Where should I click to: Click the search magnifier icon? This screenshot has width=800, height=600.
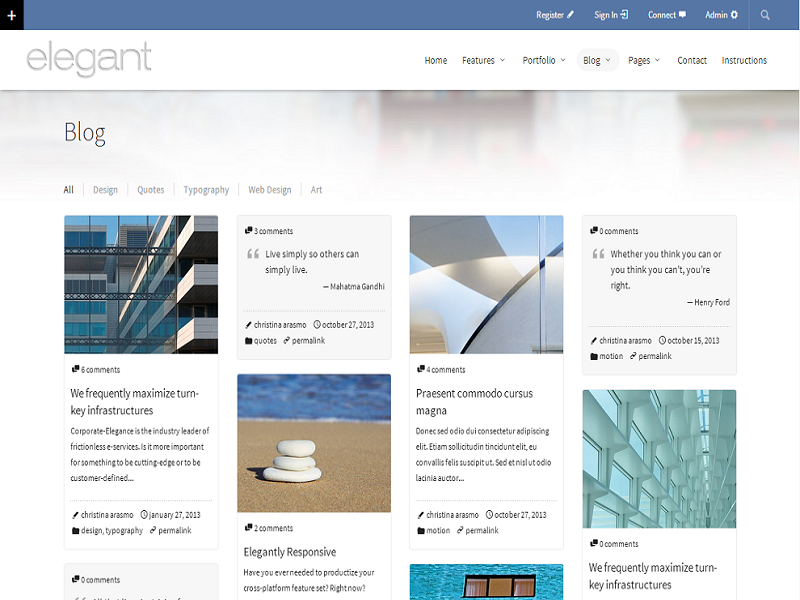point(765,15)
